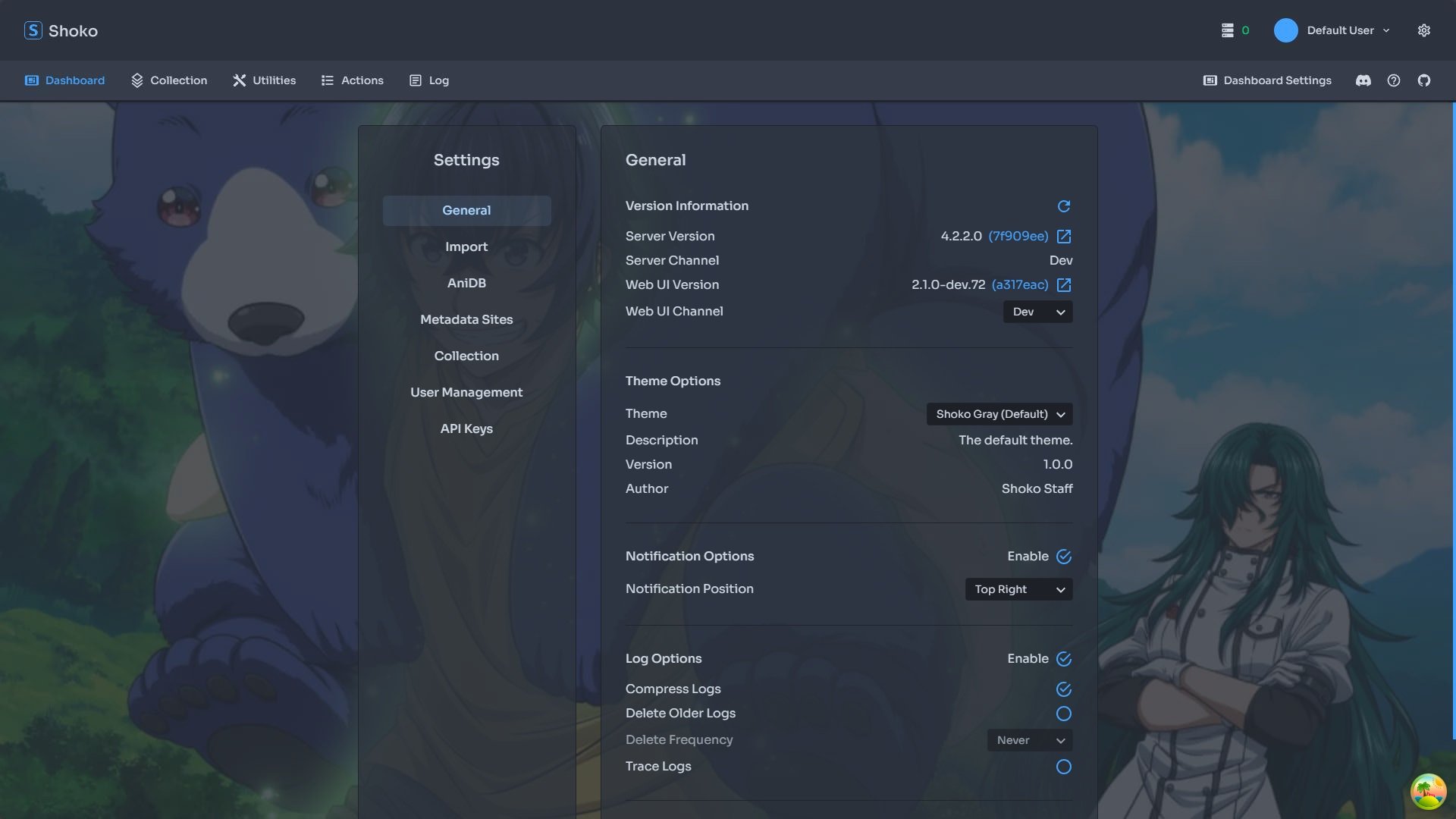Open Dashboard Settings
The height and width of the screenshot is (819, 1456).
pyautogui.click(x=1267, y=80)
